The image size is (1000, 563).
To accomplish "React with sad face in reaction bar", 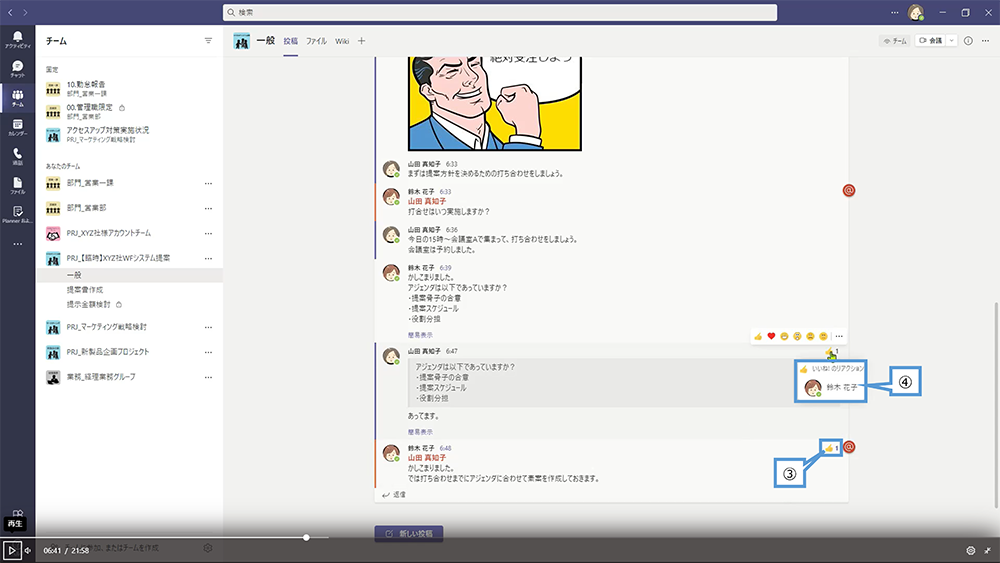I will [810, 336].
